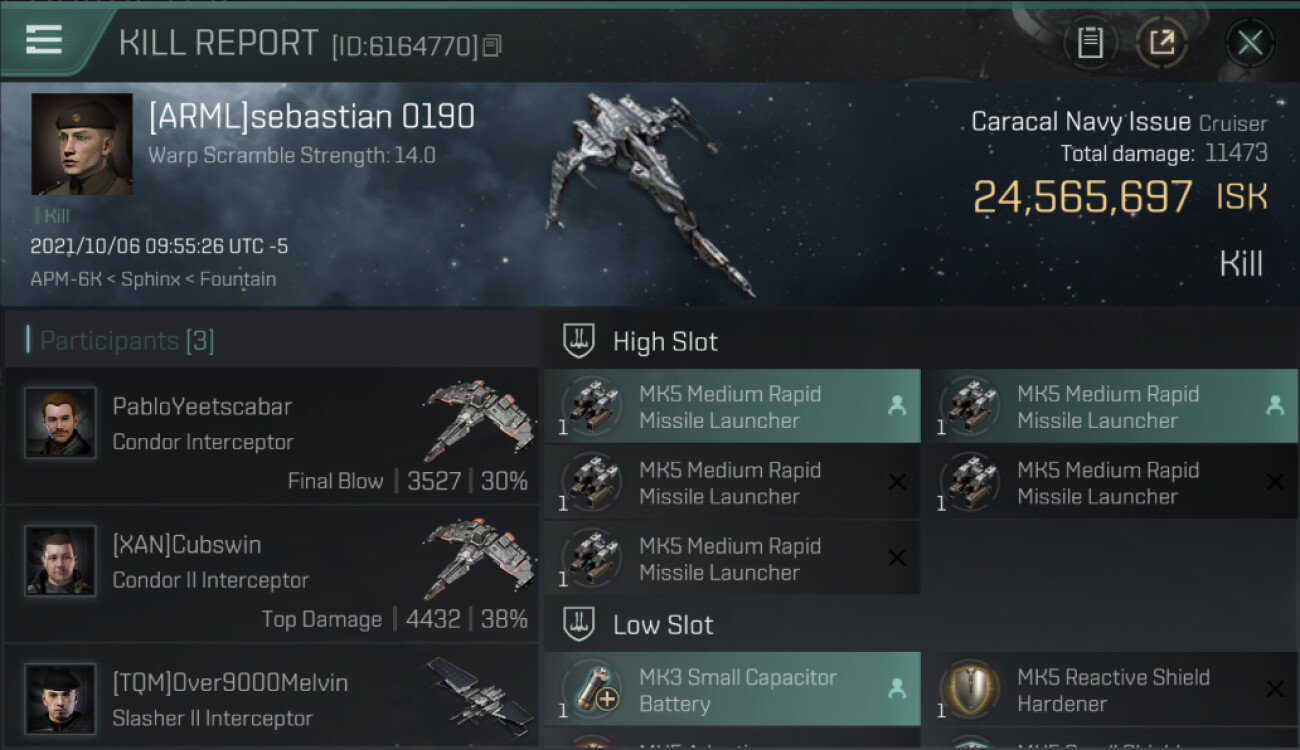Click the share kill report icon
Viewport: 1300px width, 750px height.
click(x=1161, y=43)
